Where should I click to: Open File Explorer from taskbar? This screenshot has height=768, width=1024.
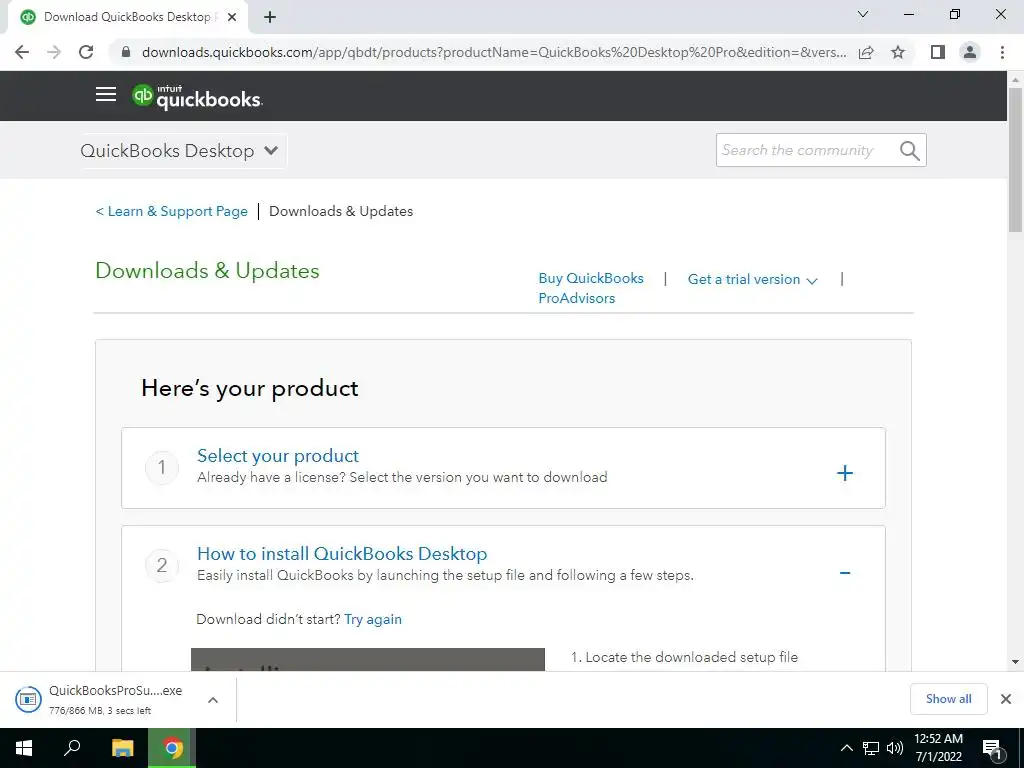pyautogui.click(x=122, y=748)
